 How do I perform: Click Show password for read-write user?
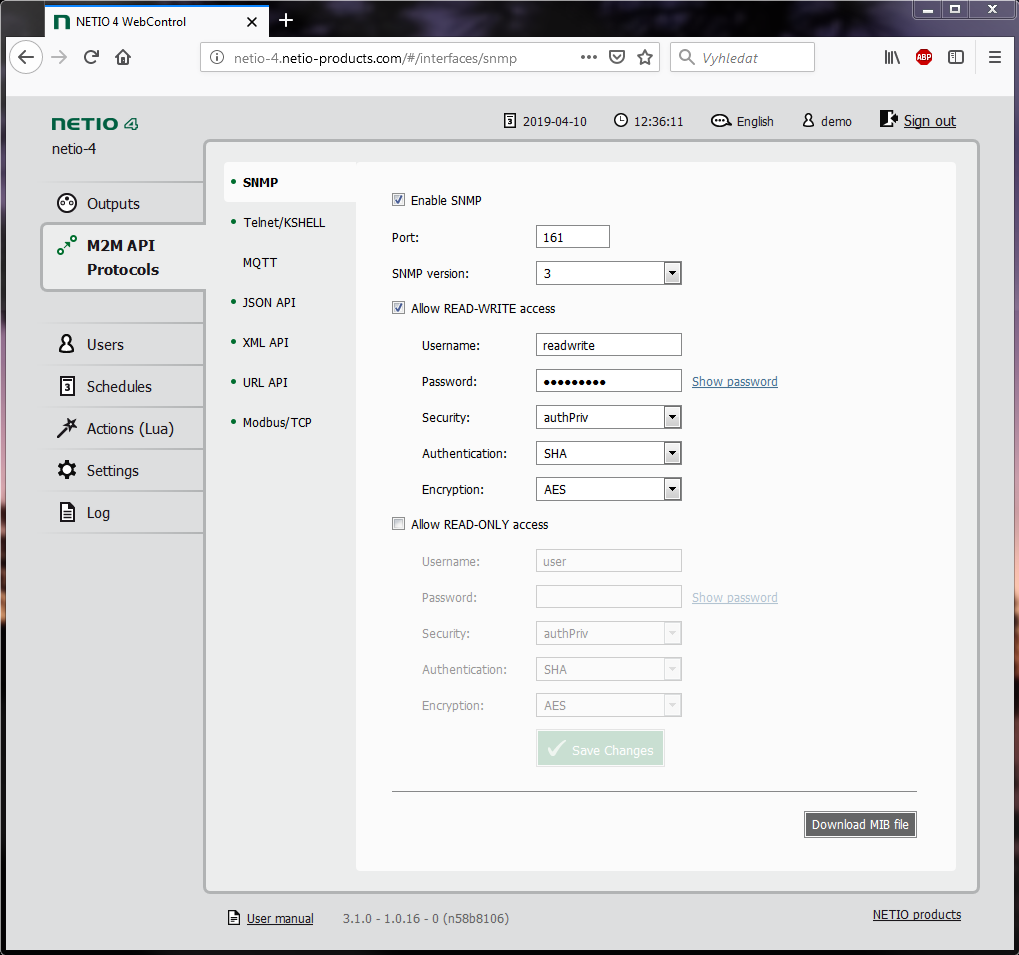(734, 381)
